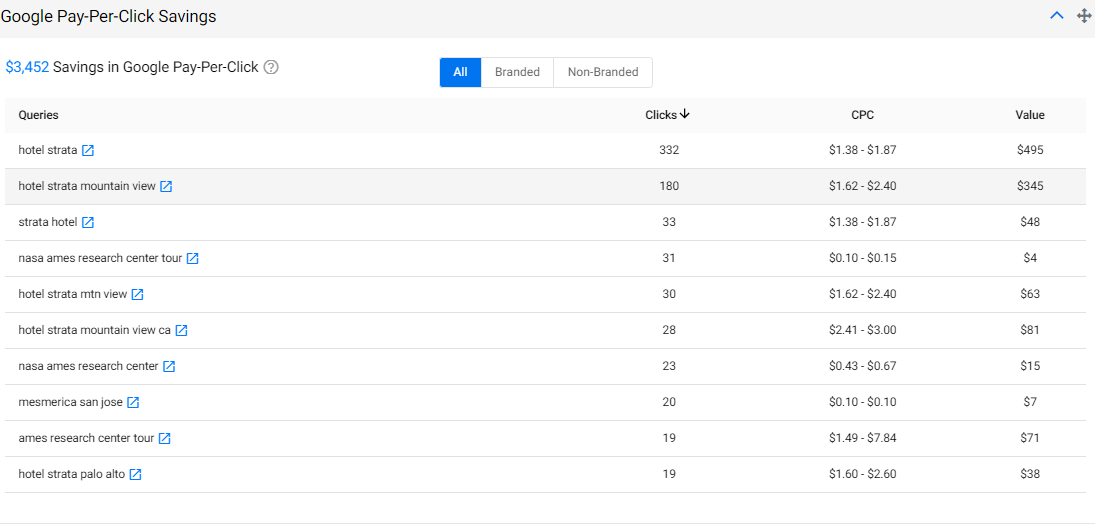The image size is (1095, 524).
Task: Sort by the Clicks column arrow
Action: (x=684, y=115)
